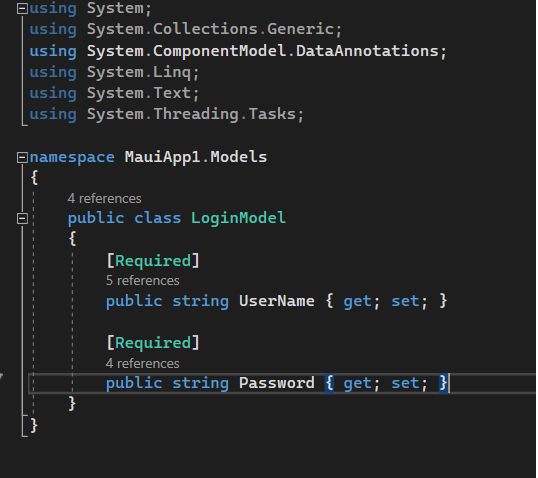The width and height of the screenshot is (538, 478).
Task: Click the set accessor of Password
Action: (405, 384)
